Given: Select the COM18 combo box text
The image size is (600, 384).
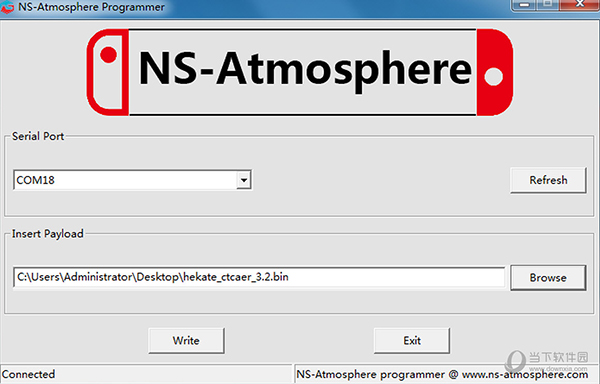Looking at the screenshot, I should tap(36, 180).
